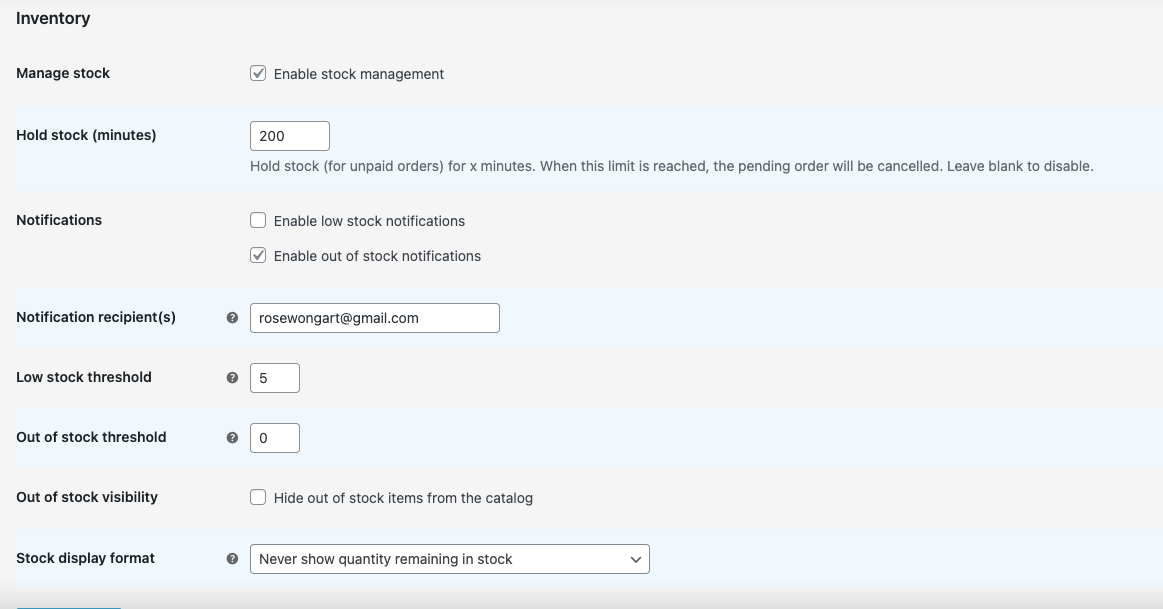This screenshot has width=1163, height=609.
Task: Click the 'Enable out of stock notifications' label text
Action: point(377,256)
